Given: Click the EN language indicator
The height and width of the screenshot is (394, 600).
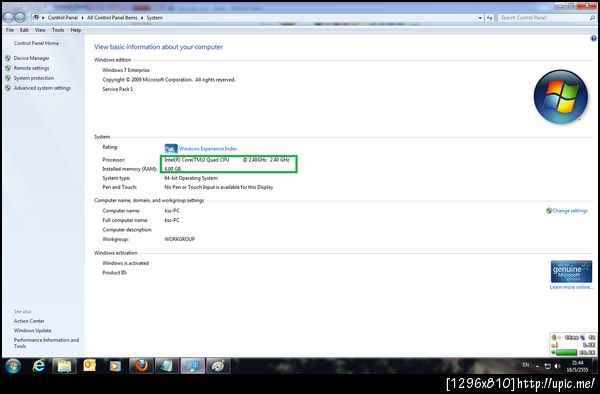Looking at the screenshot, I should point(526,365).
